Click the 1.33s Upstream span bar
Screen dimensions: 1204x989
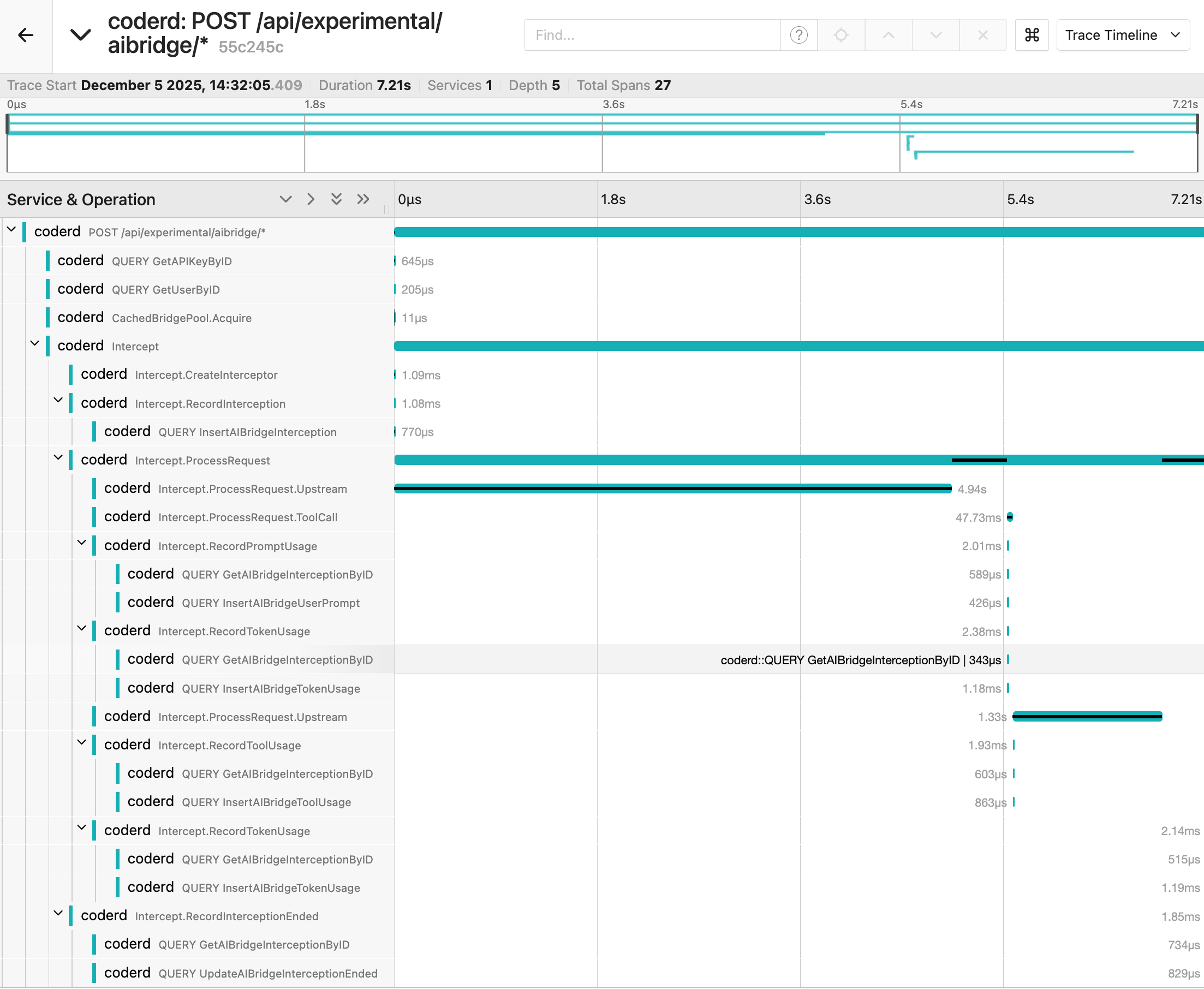1087,717
